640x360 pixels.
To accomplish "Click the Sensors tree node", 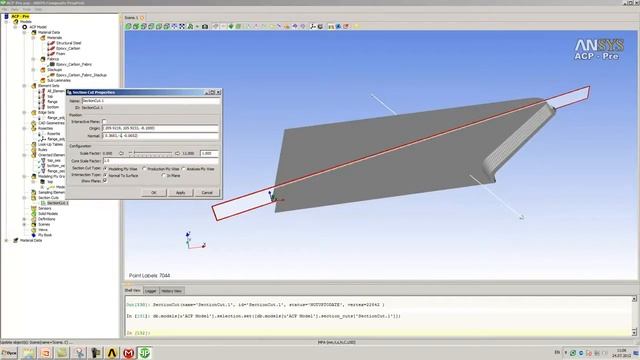I will [x=44, y=208].
